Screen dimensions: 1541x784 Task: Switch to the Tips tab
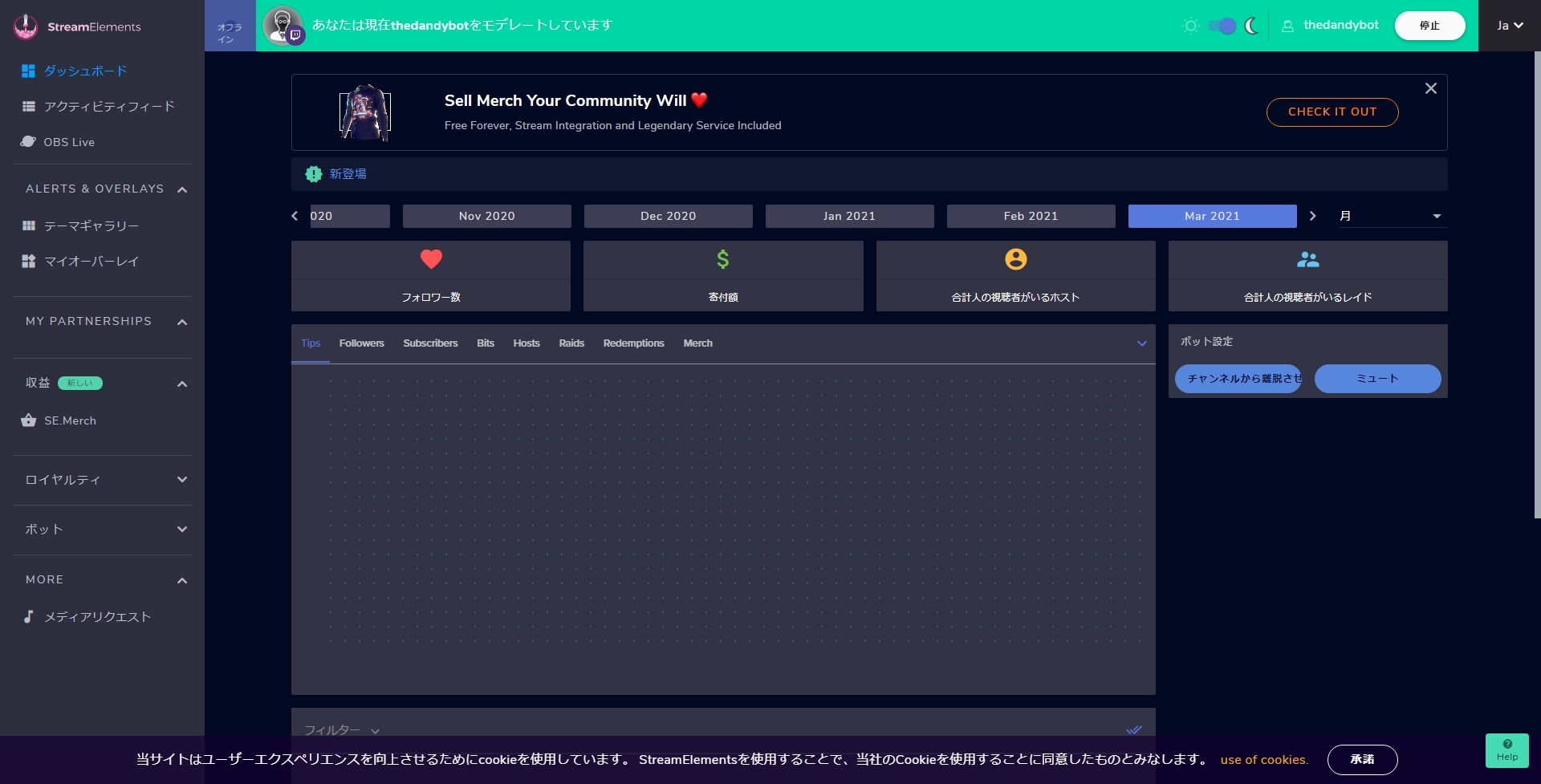coord(311,343)
